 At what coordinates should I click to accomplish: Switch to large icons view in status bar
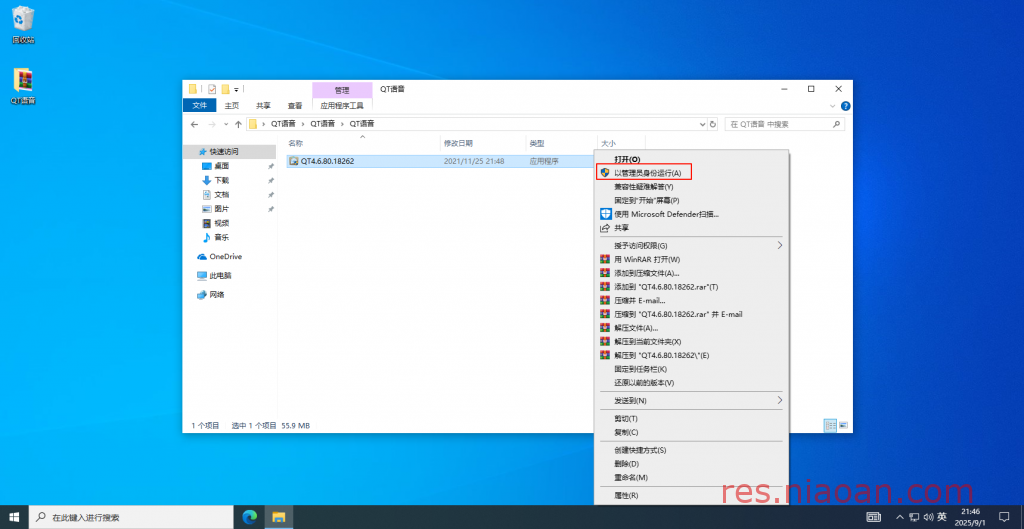pyautogui.click(x=843, y=425)
